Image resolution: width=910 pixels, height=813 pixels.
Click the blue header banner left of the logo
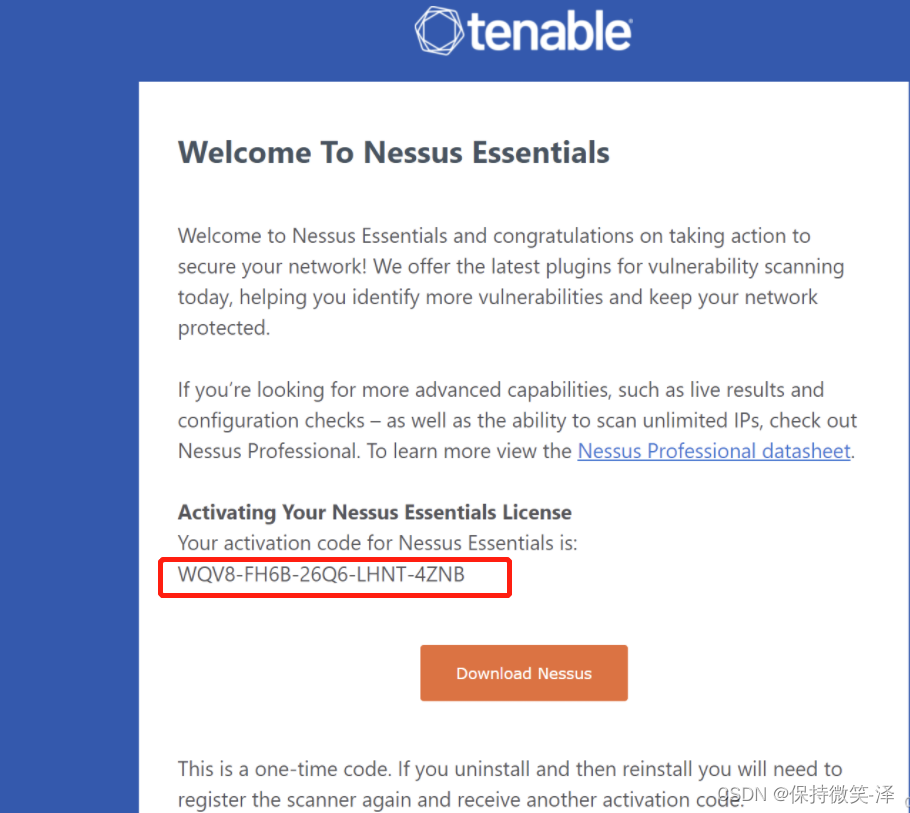coord(200,35)
